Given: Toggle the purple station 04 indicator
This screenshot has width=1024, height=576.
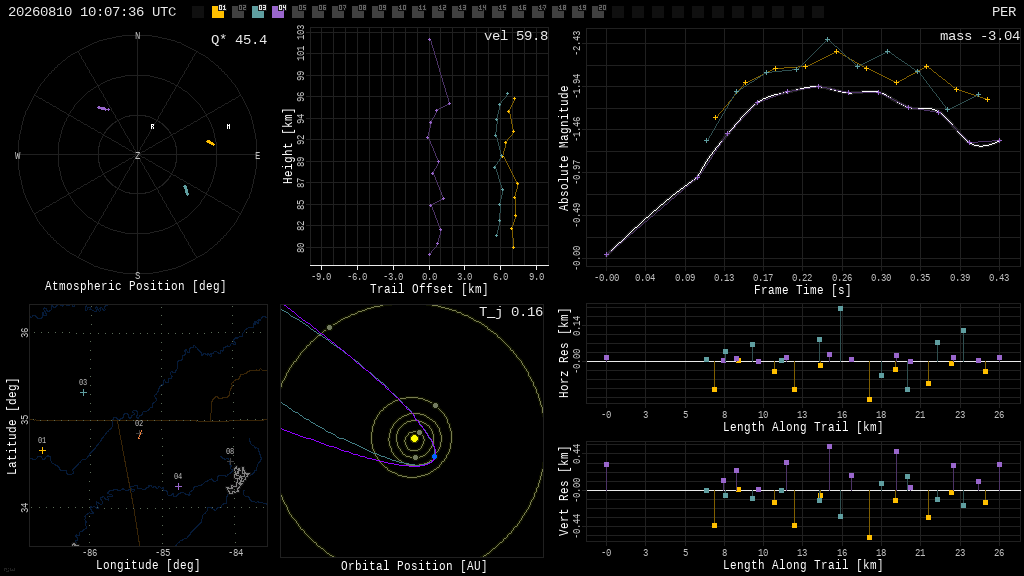Looking at the screenshot, I should [x=278, y=12].
